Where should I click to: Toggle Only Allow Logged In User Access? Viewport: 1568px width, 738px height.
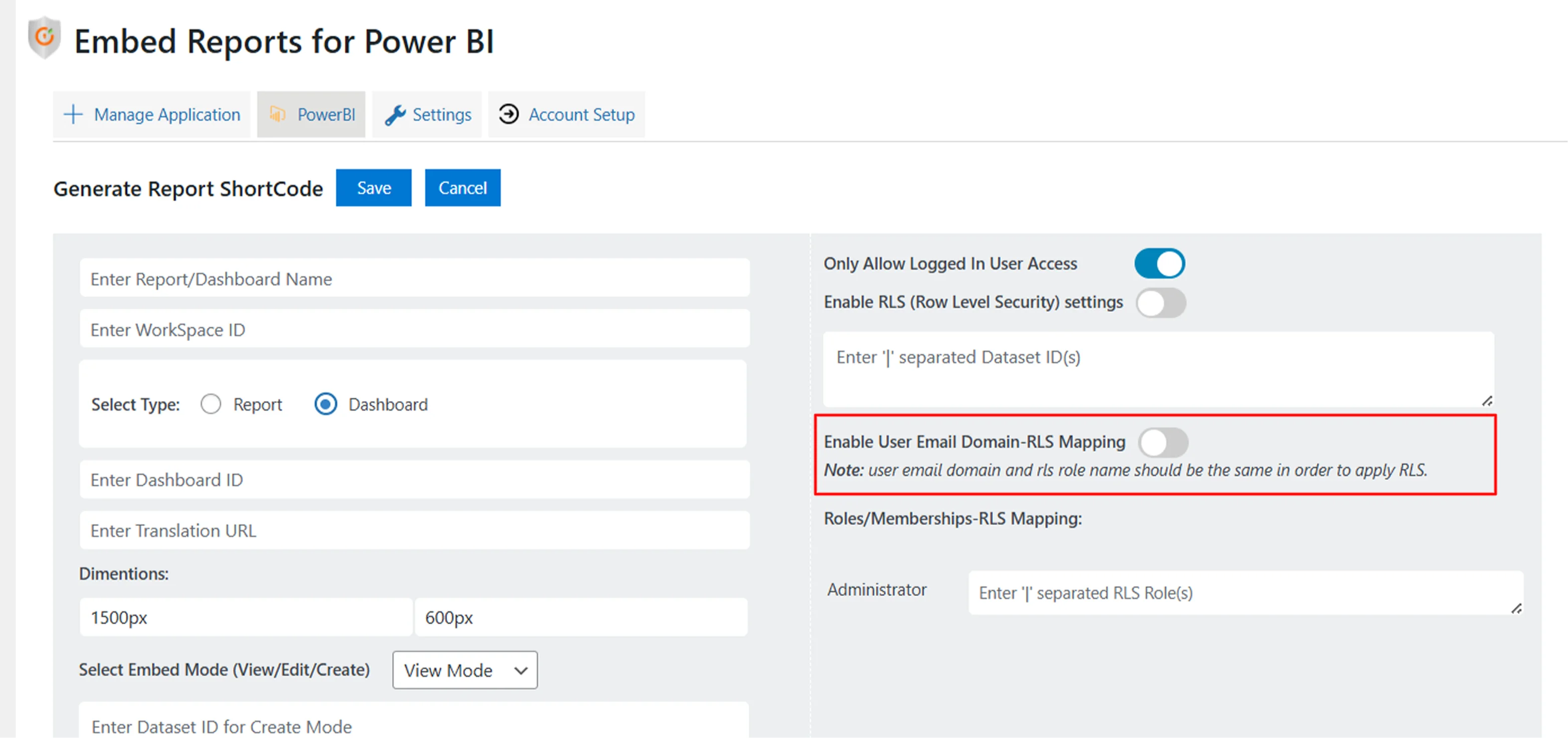point(1159,264)
